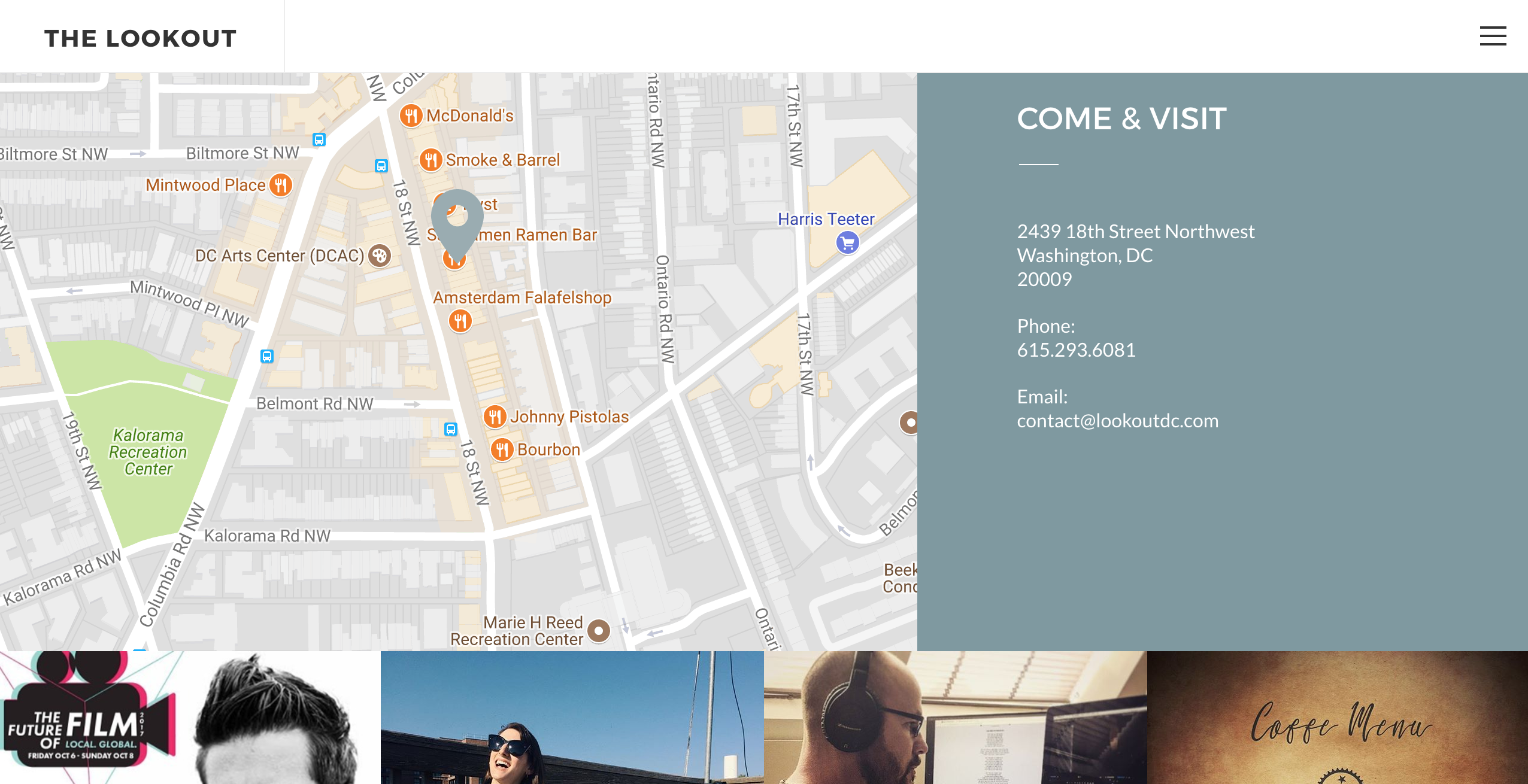The image size is (1528, 784).
Task: Select the DC Arts Center palette icon
Action: pyautogui.click(x=379, y=256)
